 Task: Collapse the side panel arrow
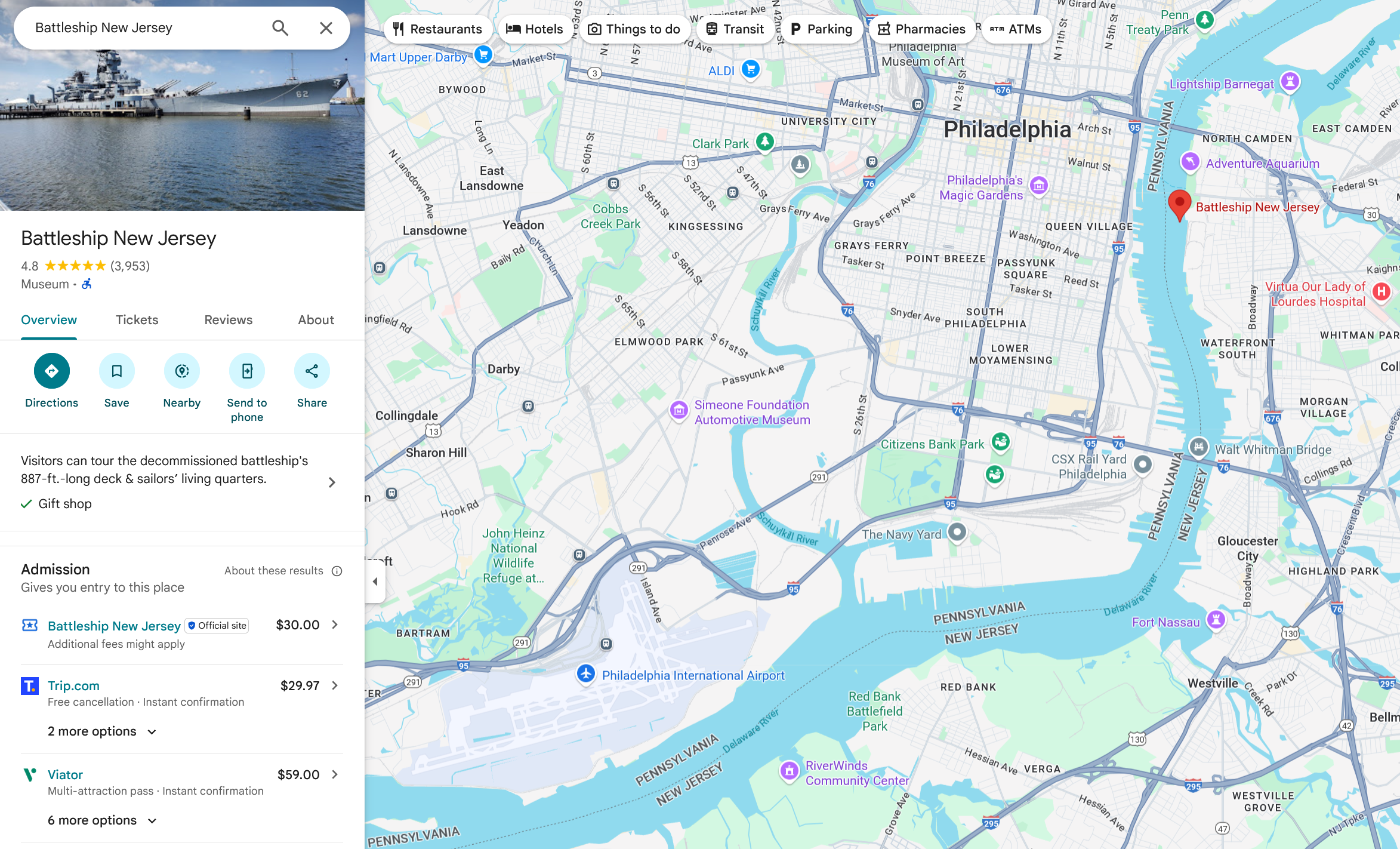click(375, 581)
